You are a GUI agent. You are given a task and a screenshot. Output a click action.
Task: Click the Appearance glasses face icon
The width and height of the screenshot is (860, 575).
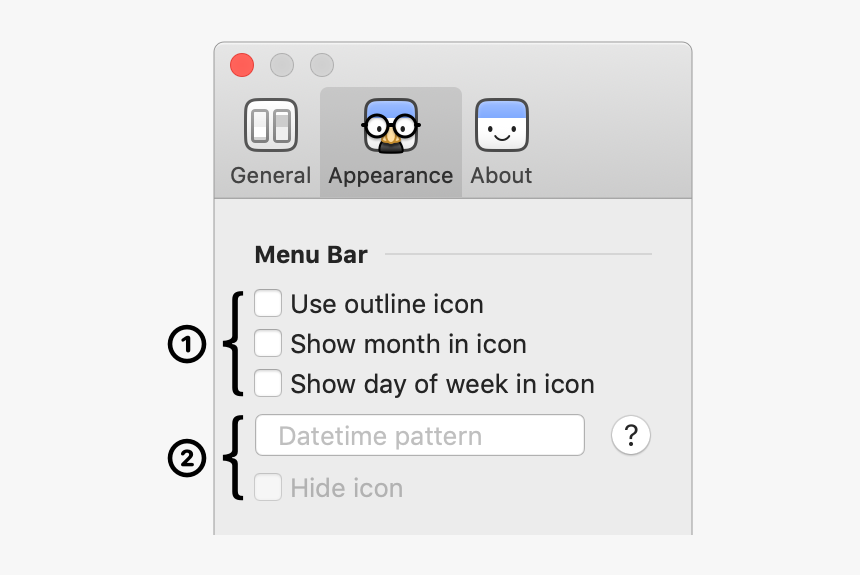(x=391, y=125)
